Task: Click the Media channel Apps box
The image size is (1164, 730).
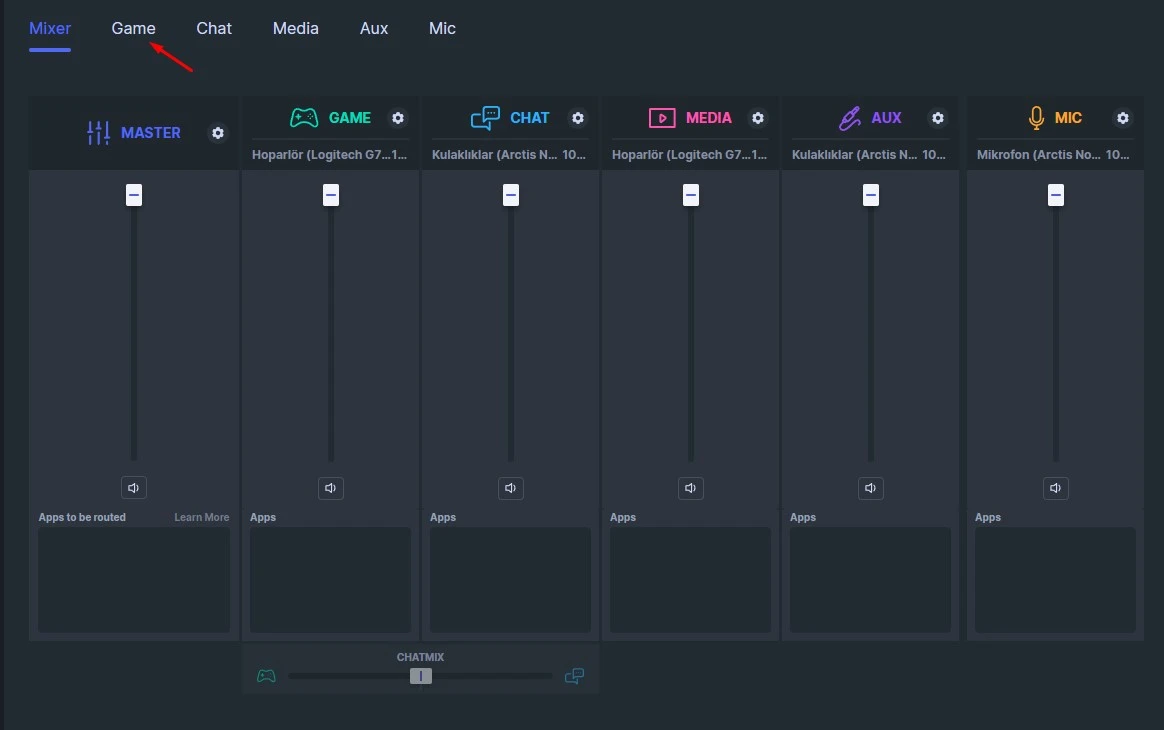Action: [x=690, y=580]
